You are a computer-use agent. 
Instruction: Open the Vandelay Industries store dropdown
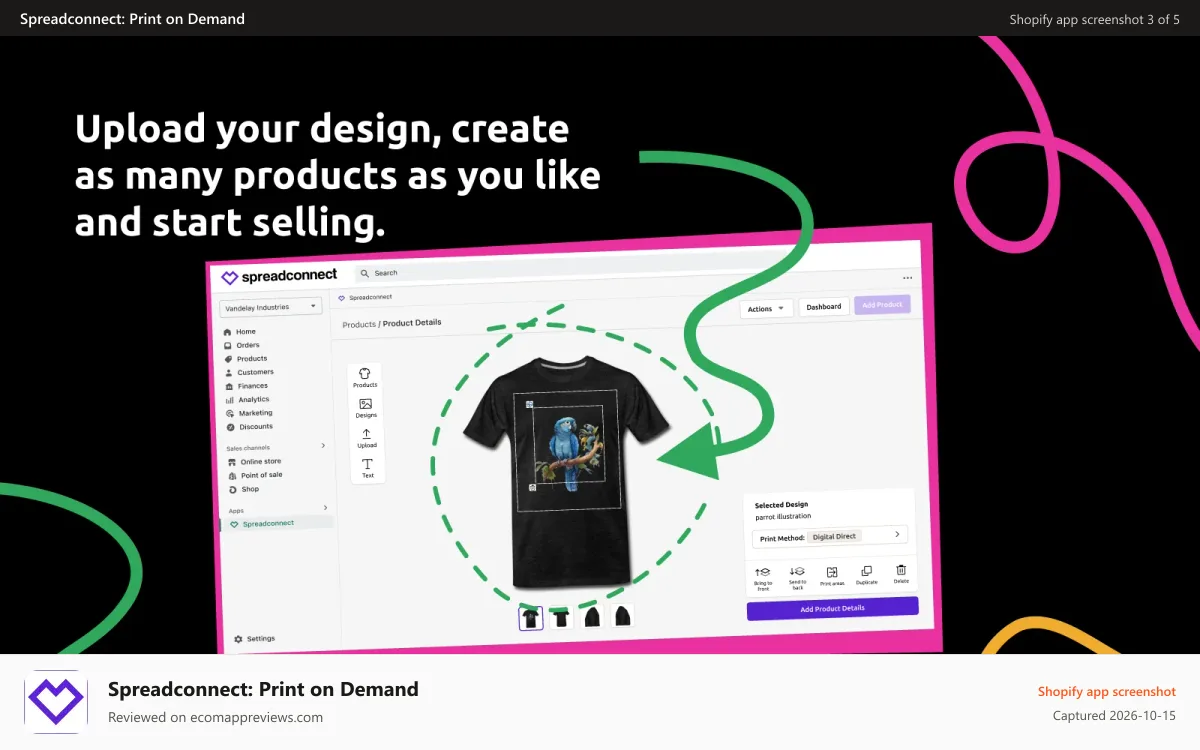271,307
